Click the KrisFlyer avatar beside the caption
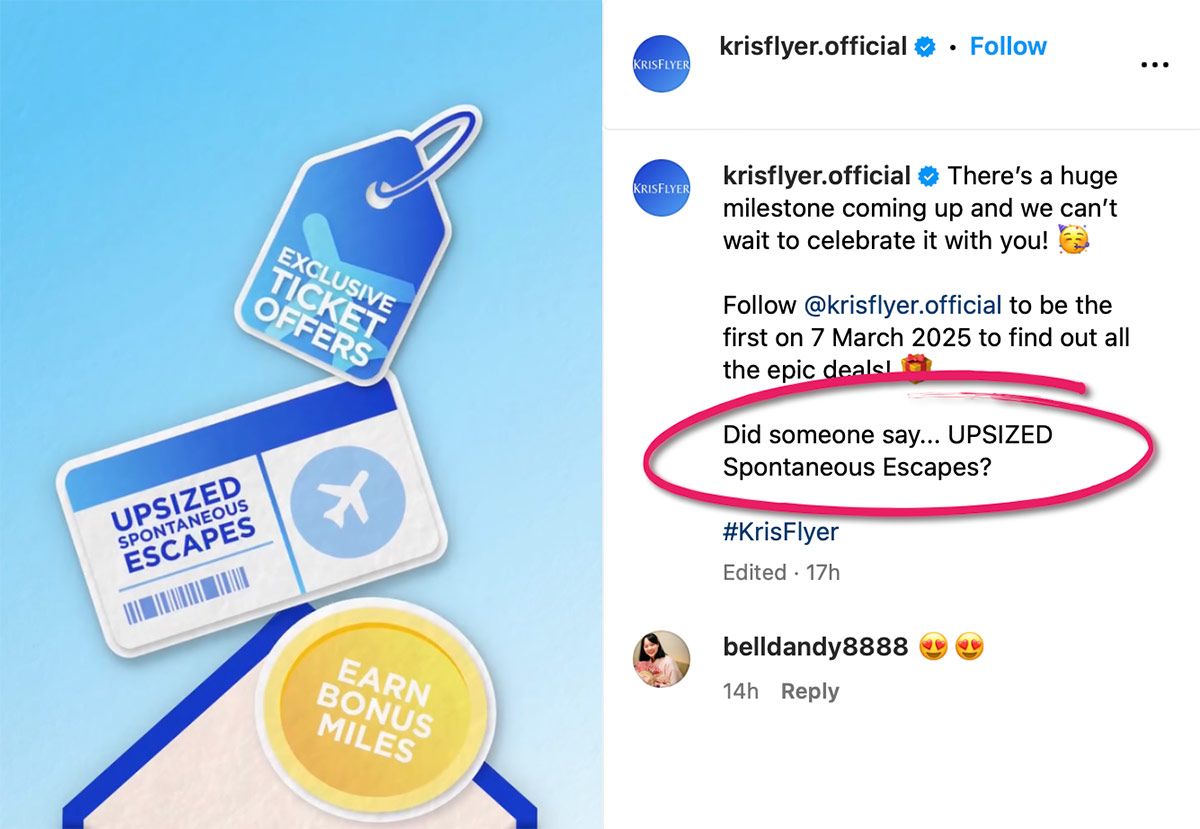This screenshot has height=829, width=1200. click(x=661, y=188)
